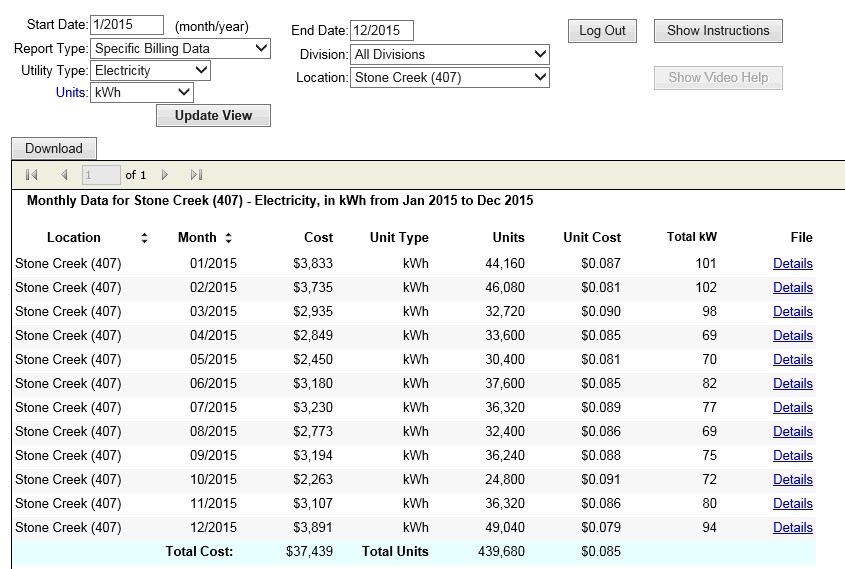Sort table by Location column
Viewport: 845px width, 569px height.
point(144,238)
